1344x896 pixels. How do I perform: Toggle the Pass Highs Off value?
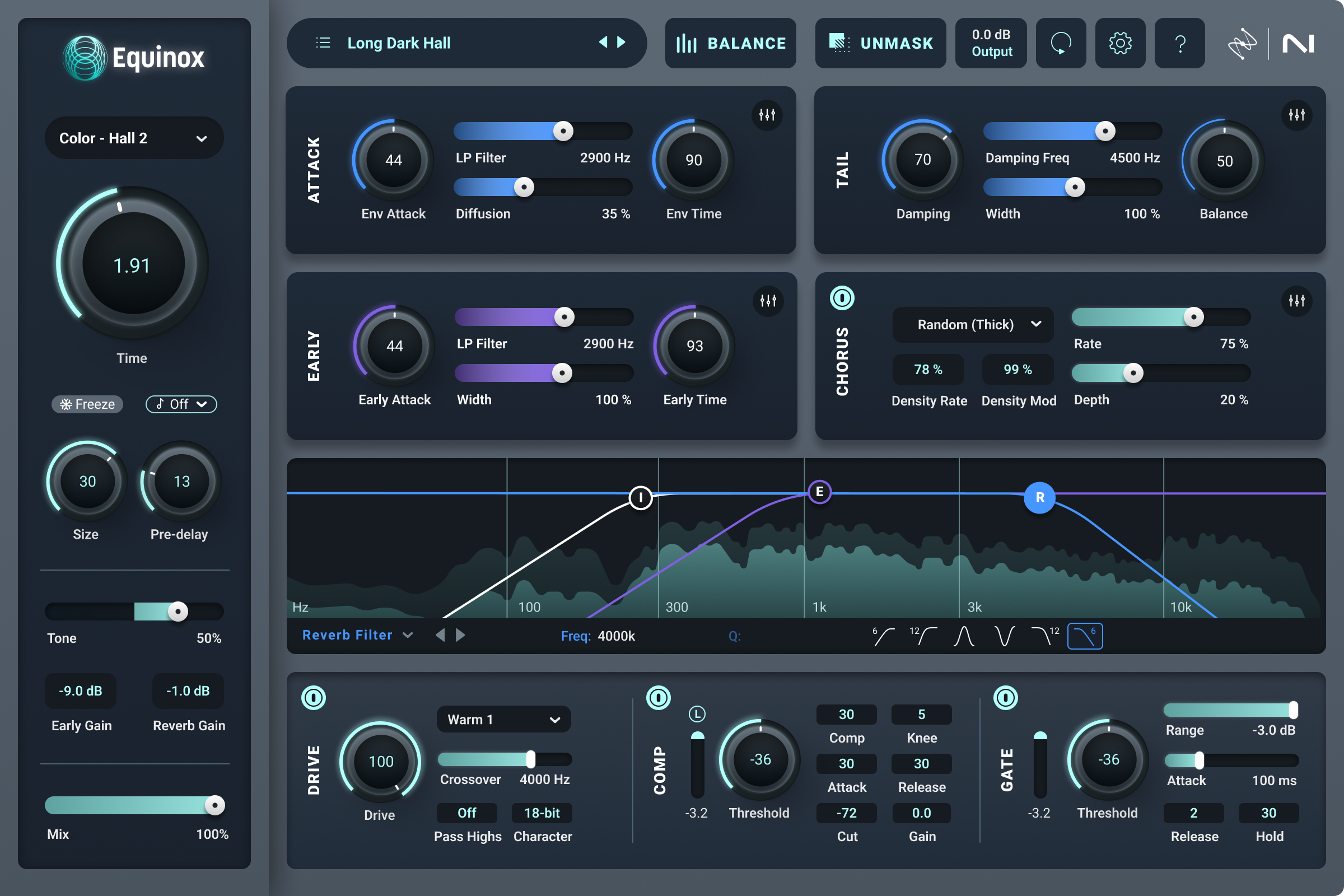(467, 813)
